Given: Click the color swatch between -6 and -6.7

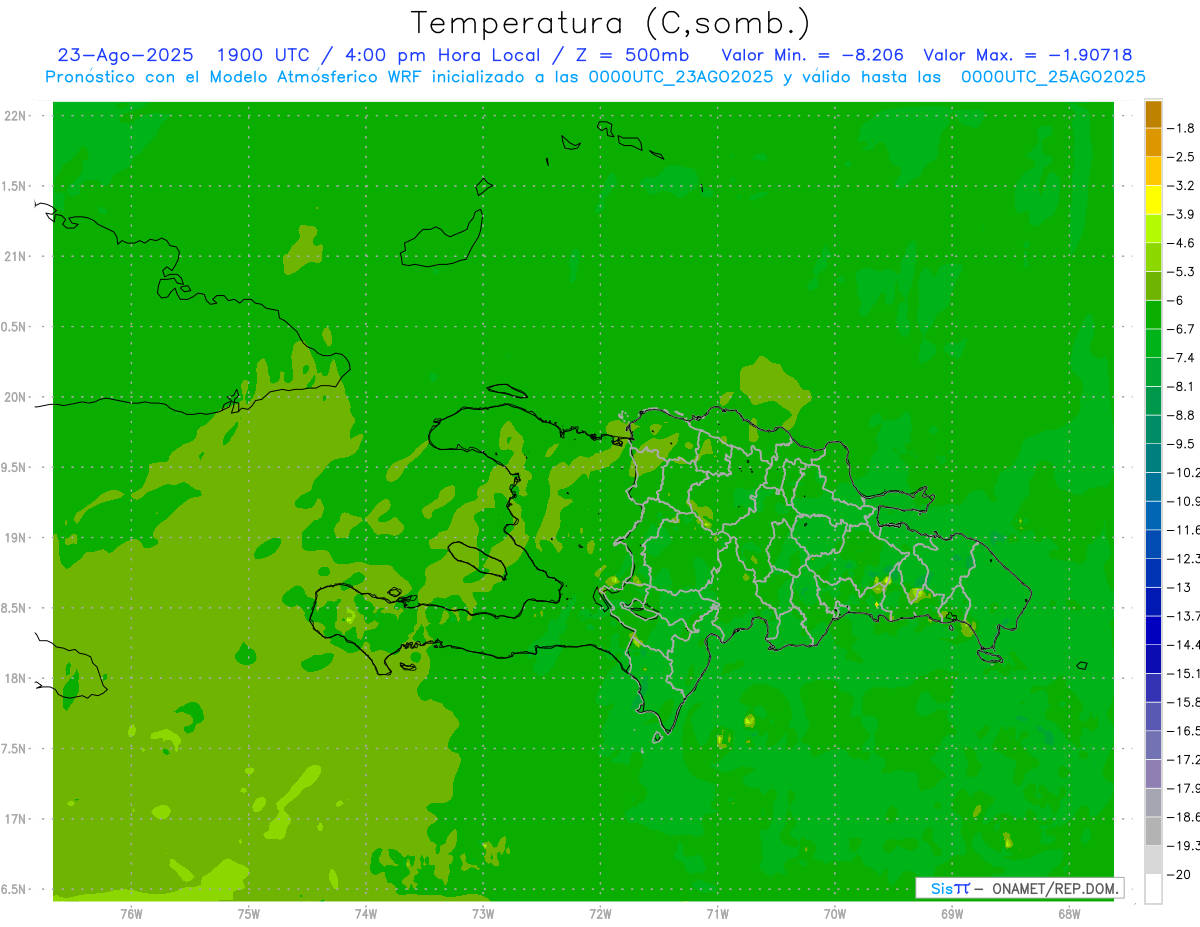Looking at the screenshot, I should click(x=1153, y=315).
